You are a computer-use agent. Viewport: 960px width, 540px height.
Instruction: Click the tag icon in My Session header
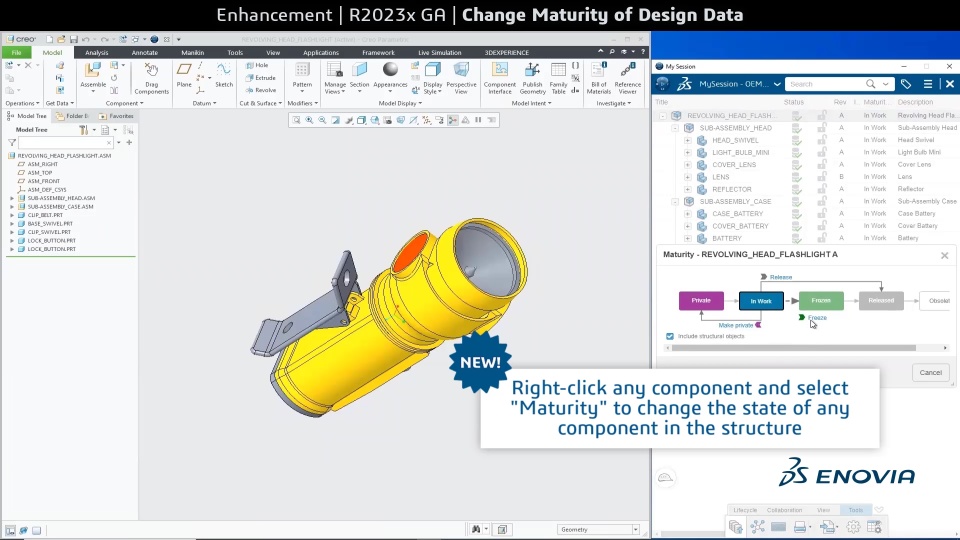click(x=906, y=84)
